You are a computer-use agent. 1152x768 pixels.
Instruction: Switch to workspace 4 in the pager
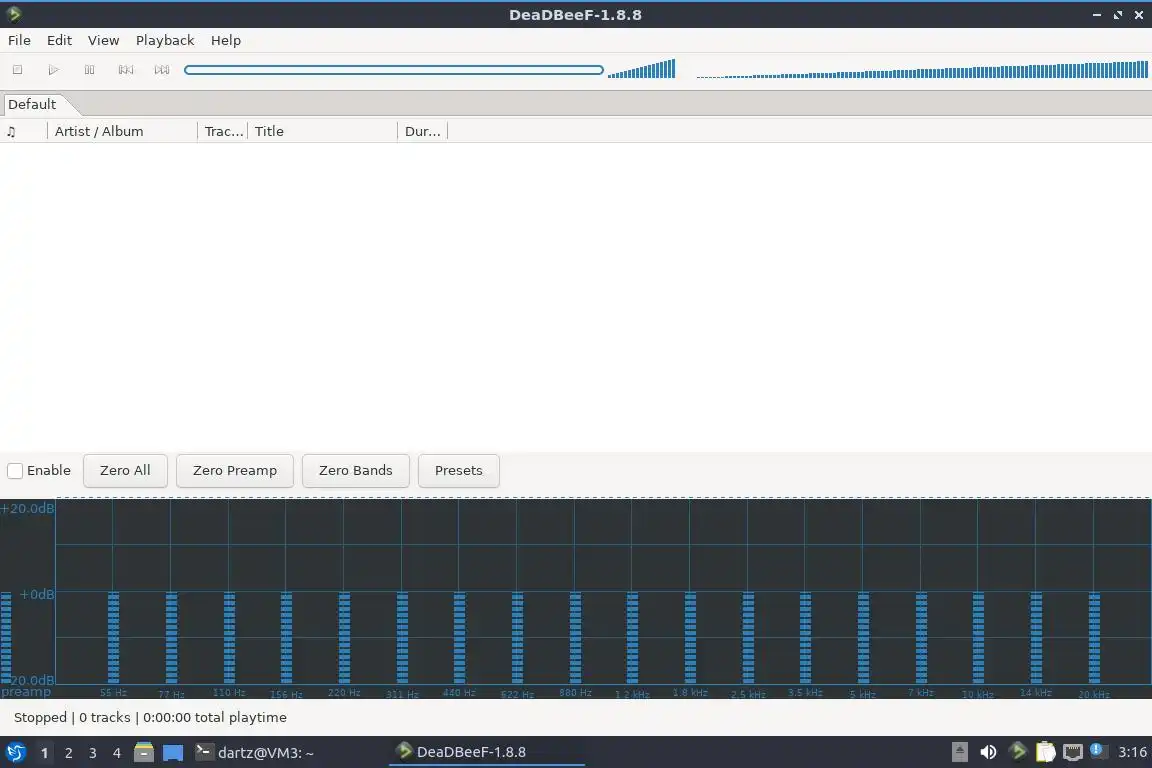coord(116,753)
